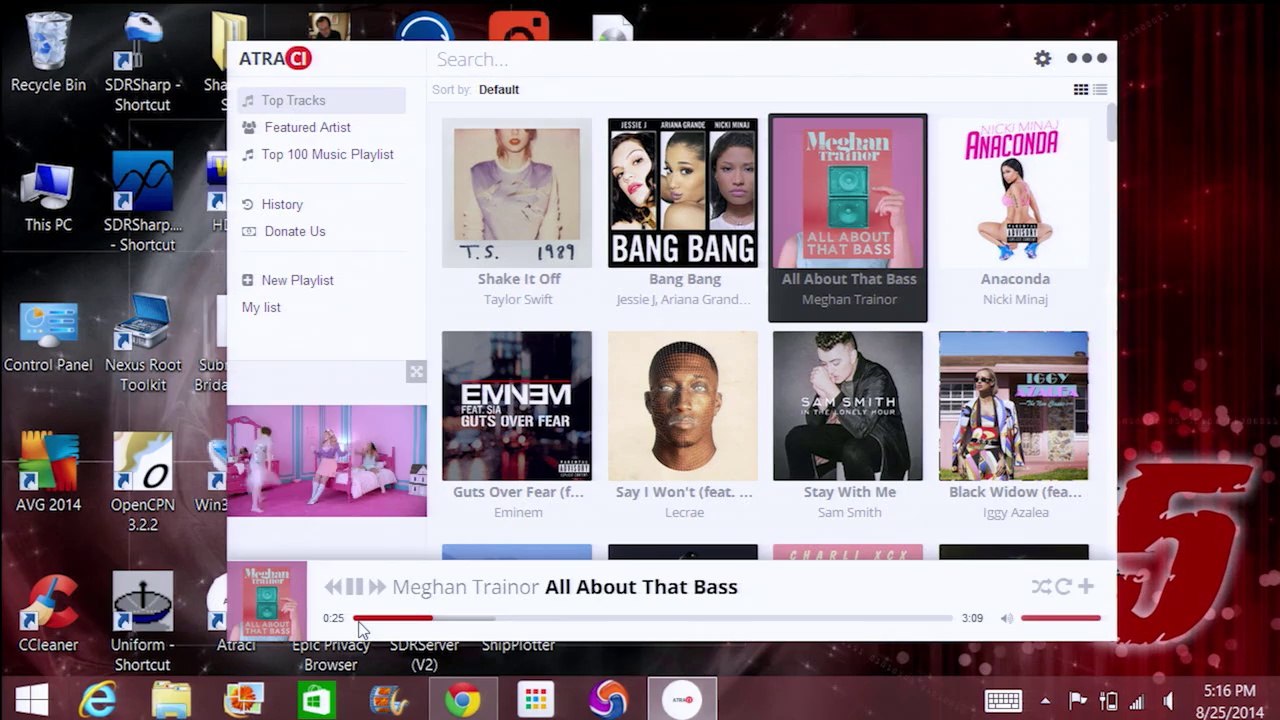Open the system volume tray icon
The height and width of the screenshot is (720, 1280).
click(x=1168, y=701)
